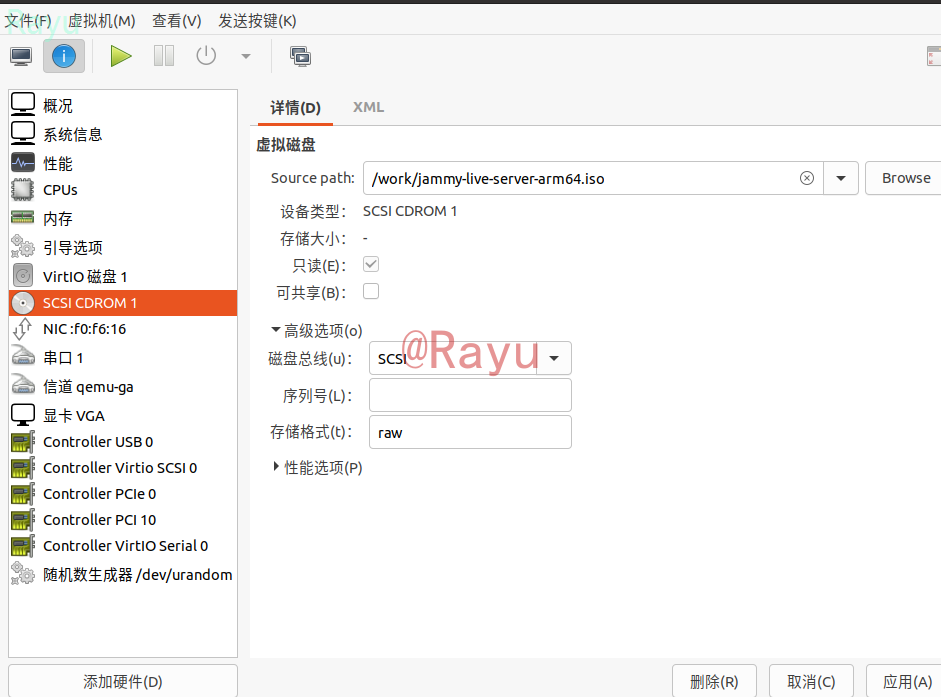Screen dimensions: 941x697
Task: Open 引导选项 boot options
Action: point(123,247)
